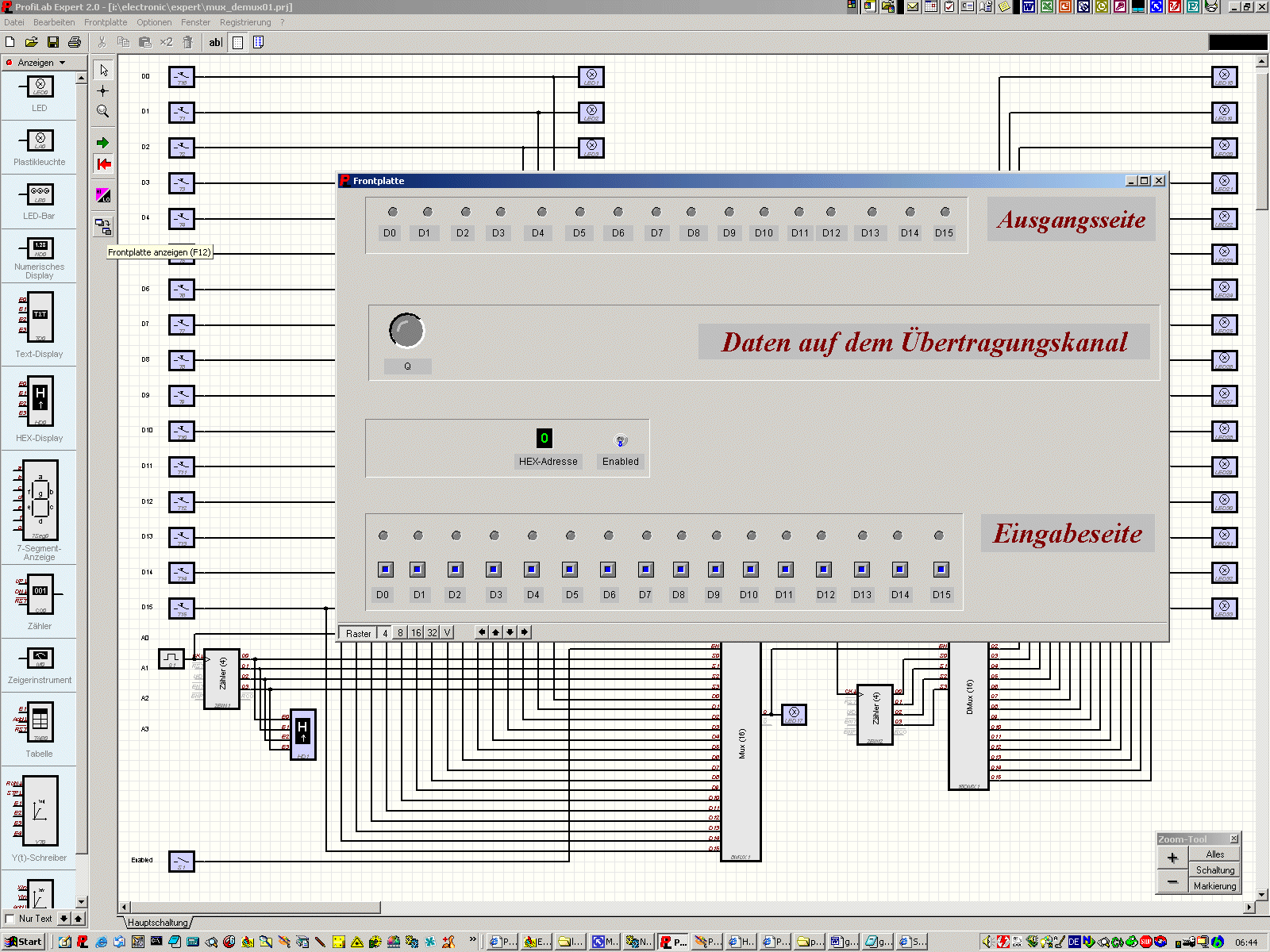Viewport: 1270px width, 952px height.
Task: Open the Datei menu
Action: coord(14,22)
